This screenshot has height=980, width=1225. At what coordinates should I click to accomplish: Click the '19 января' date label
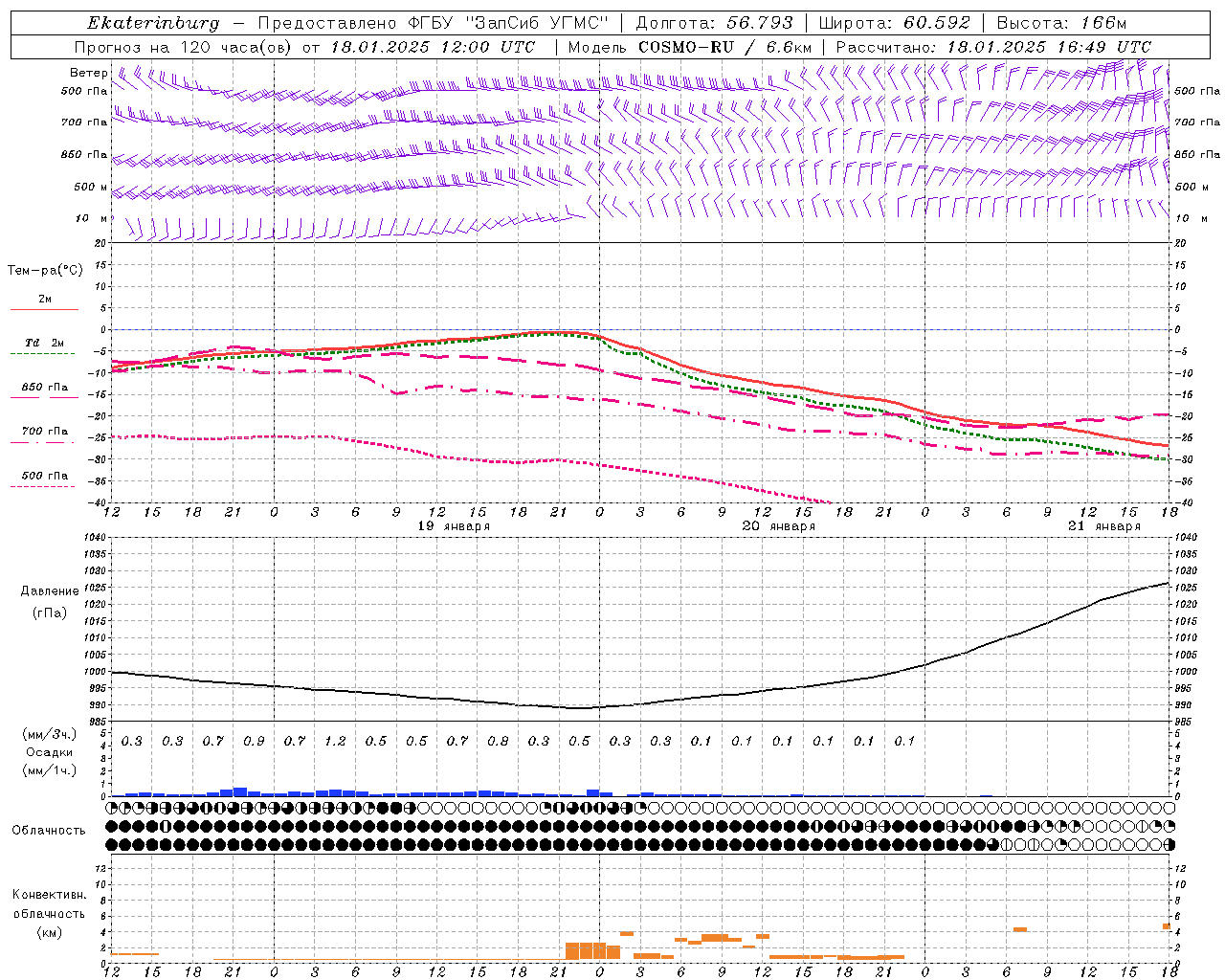[x=454, y=526]
